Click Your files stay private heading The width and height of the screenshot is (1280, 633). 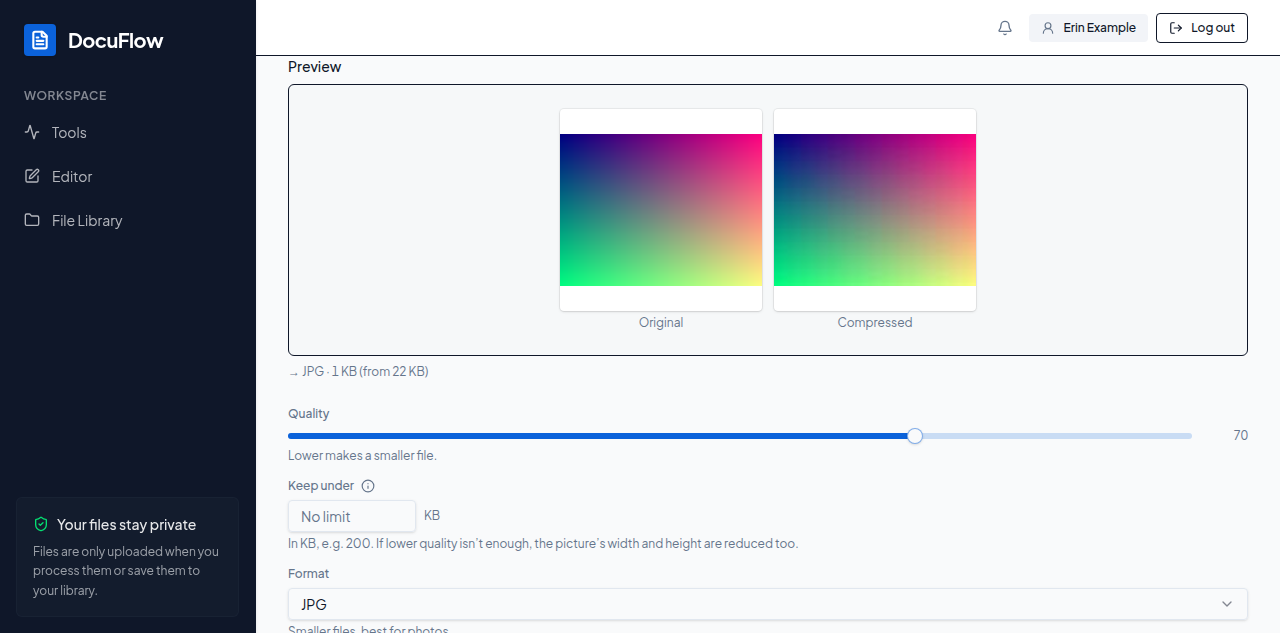pos(126,525)
